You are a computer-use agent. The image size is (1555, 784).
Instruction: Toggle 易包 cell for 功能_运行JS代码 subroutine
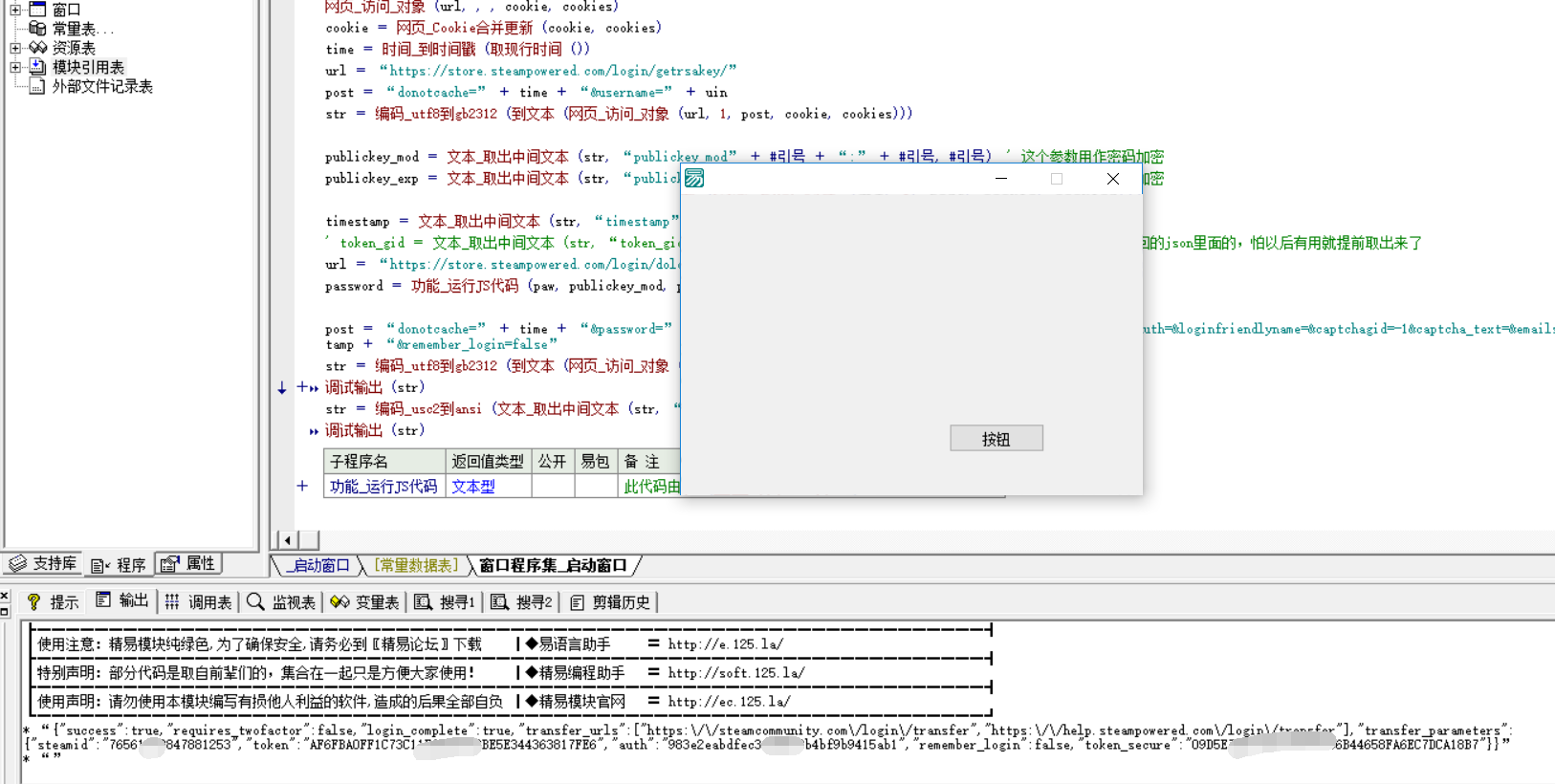click(x=595, y=487)
